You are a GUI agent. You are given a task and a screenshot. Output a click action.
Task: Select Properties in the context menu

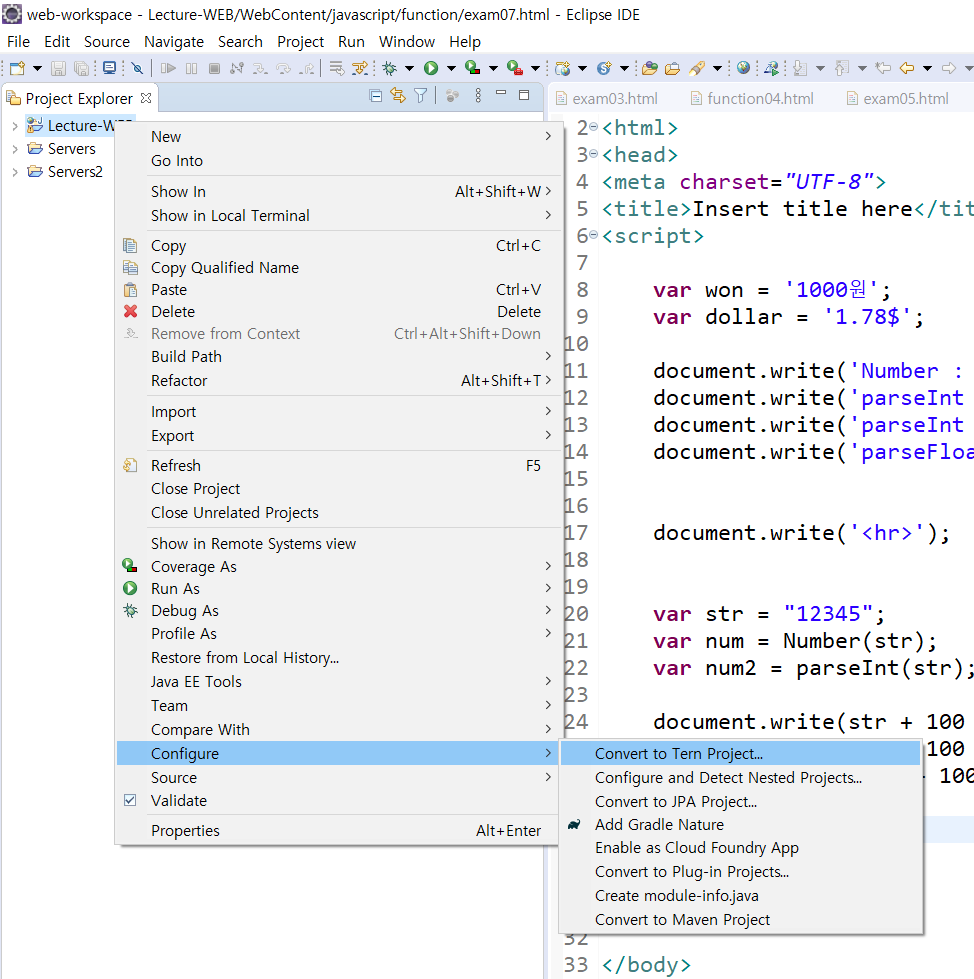click(x=190, y=830)
